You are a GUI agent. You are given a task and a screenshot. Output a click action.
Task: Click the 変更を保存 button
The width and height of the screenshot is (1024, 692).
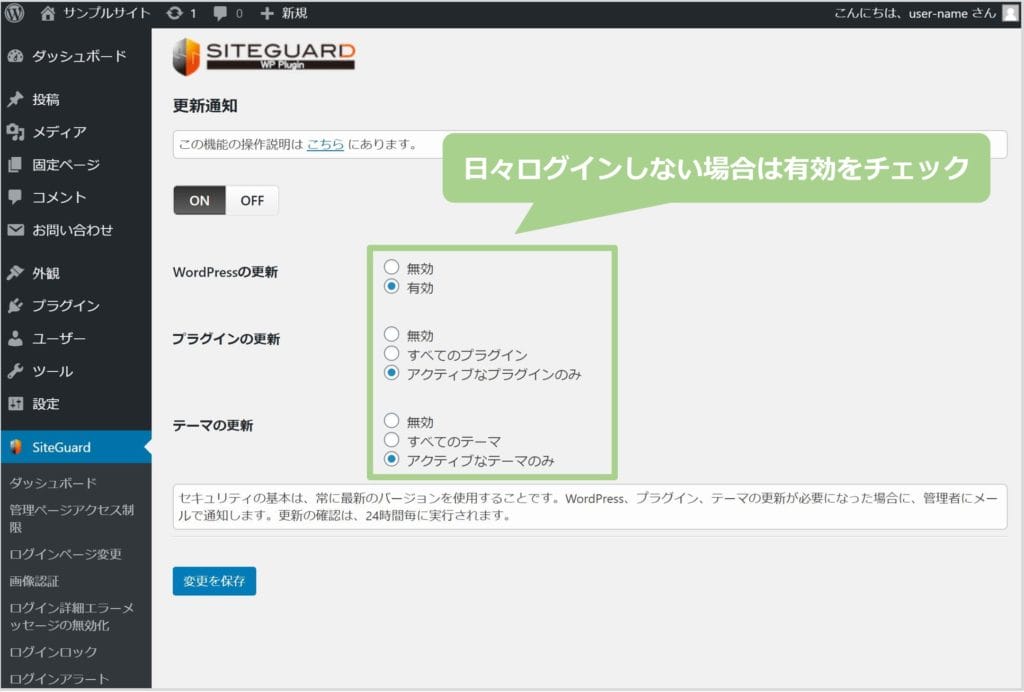214,581
